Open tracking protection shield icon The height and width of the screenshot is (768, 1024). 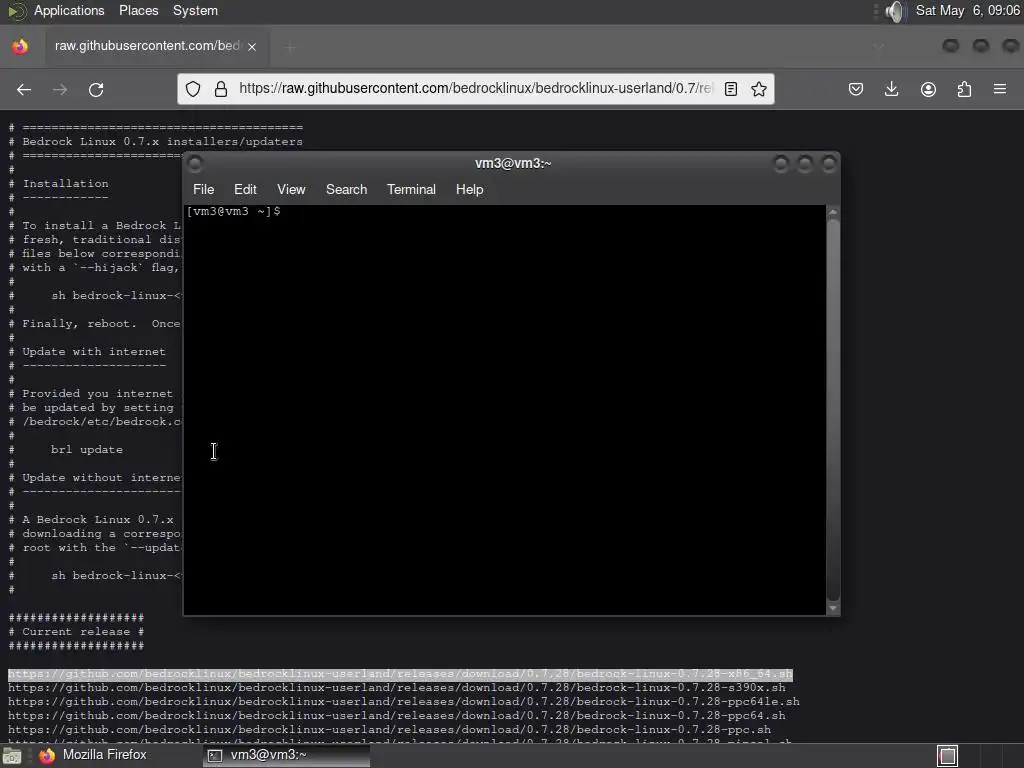[193, 89]
